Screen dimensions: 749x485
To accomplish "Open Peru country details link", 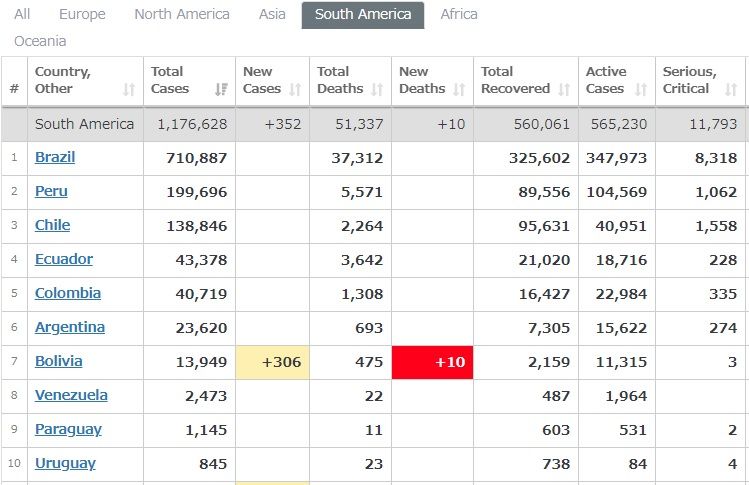I will pyautogui.click(x=51, y=191).
